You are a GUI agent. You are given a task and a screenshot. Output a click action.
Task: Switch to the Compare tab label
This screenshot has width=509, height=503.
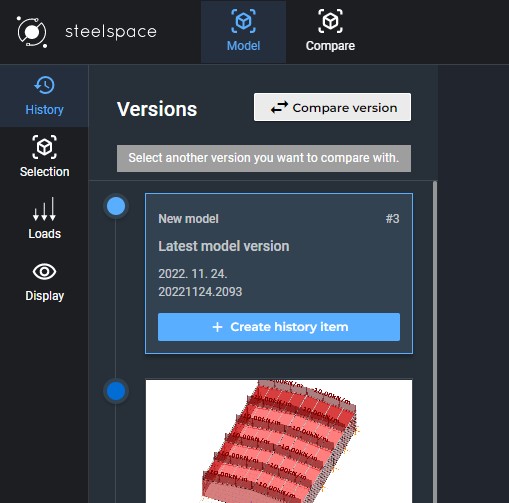330,46
